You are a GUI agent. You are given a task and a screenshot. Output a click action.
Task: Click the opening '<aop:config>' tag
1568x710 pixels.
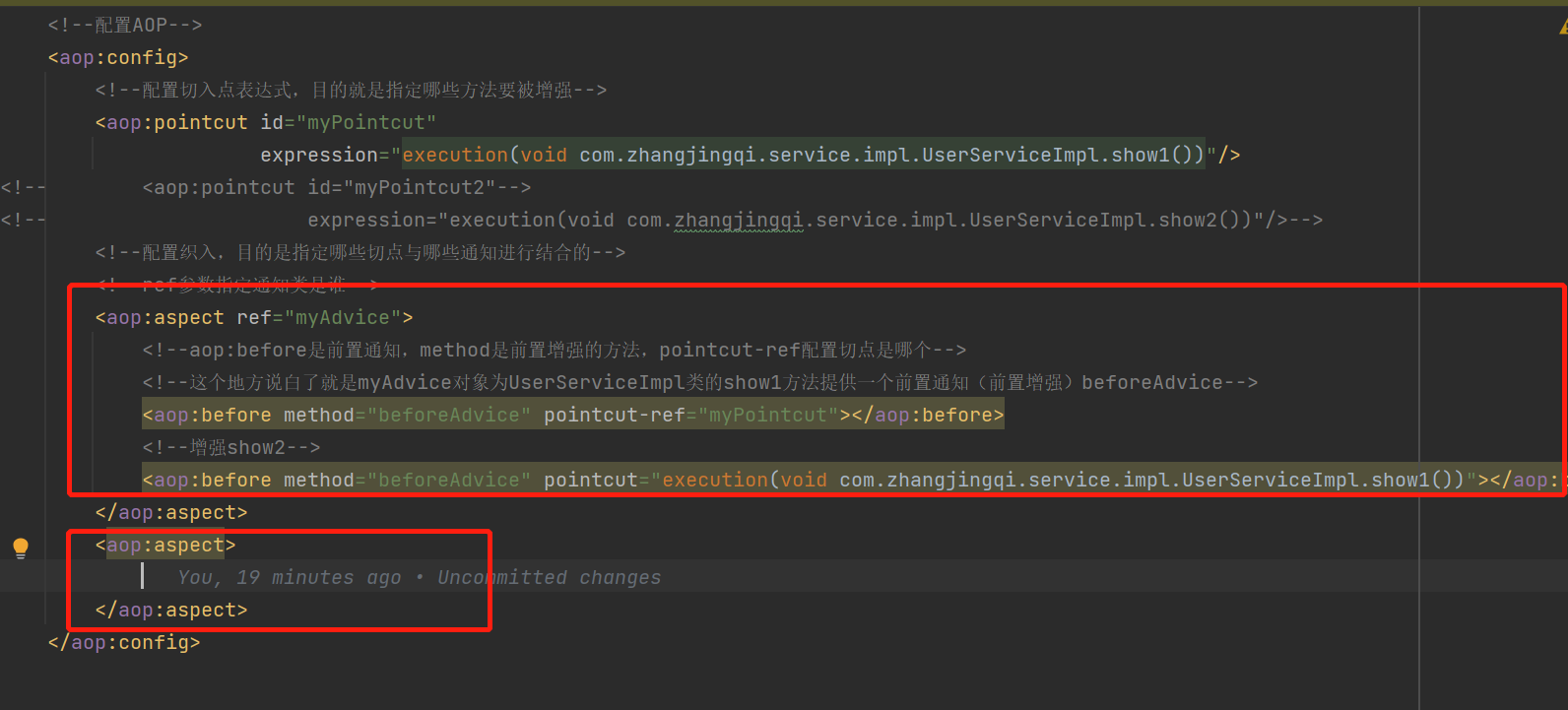pyautogui.click(x=118, y=57)
